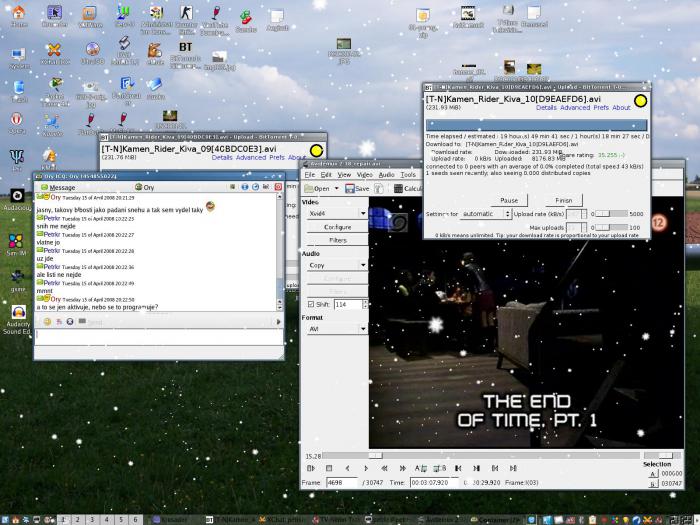This screenshot has width=700, height=525.
Task: Click the ICQ chat scrollbar
Action: point(280,252)
